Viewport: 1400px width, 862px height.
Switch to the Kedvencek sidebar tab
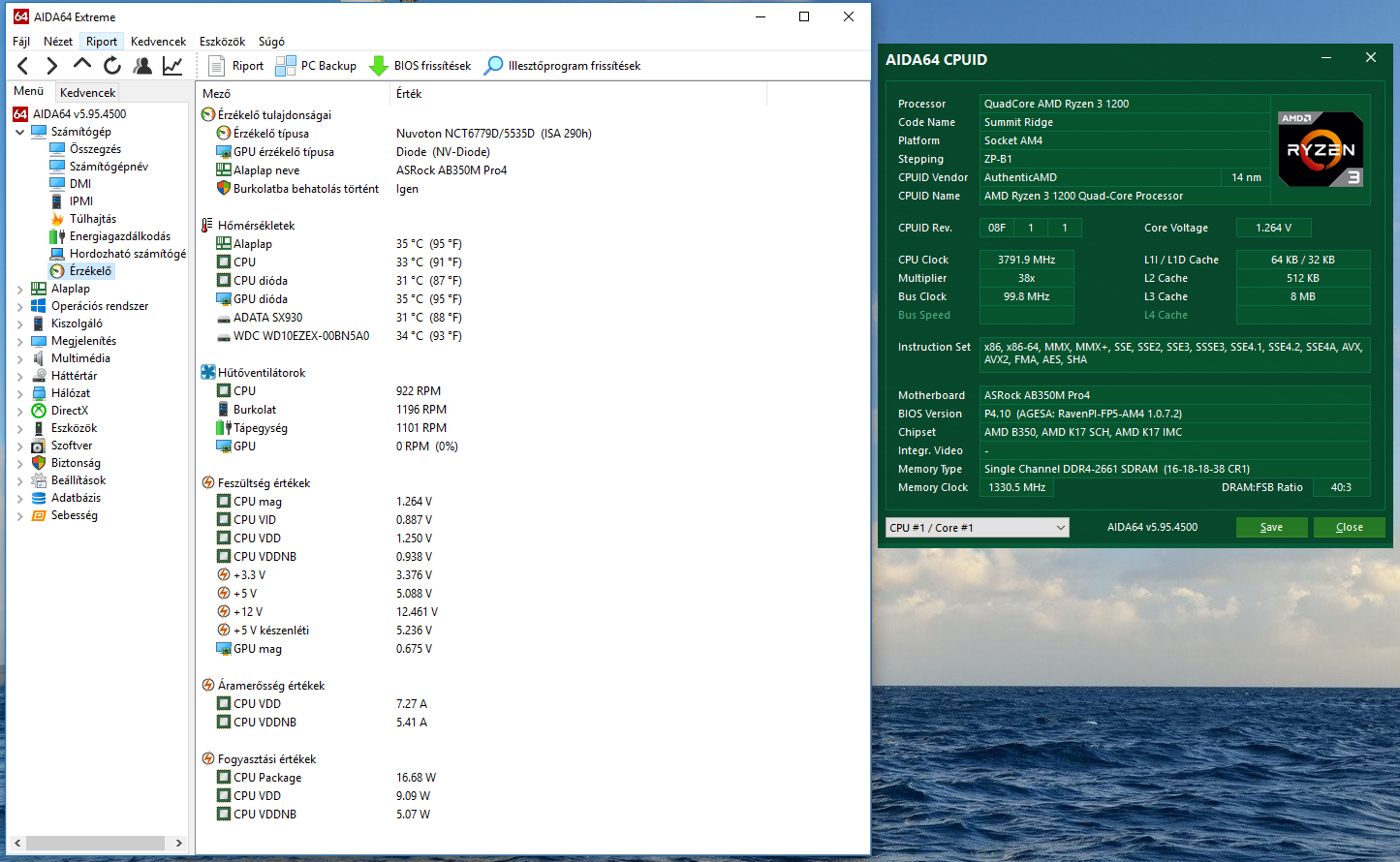tap(87, 93)
